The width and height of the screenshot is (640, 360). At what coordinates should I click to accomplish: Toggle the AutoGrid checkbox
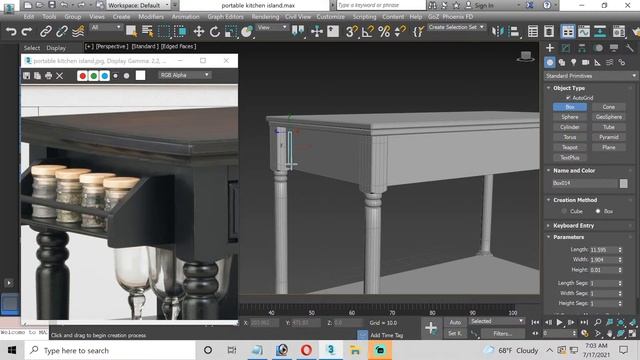pos(568,98)
